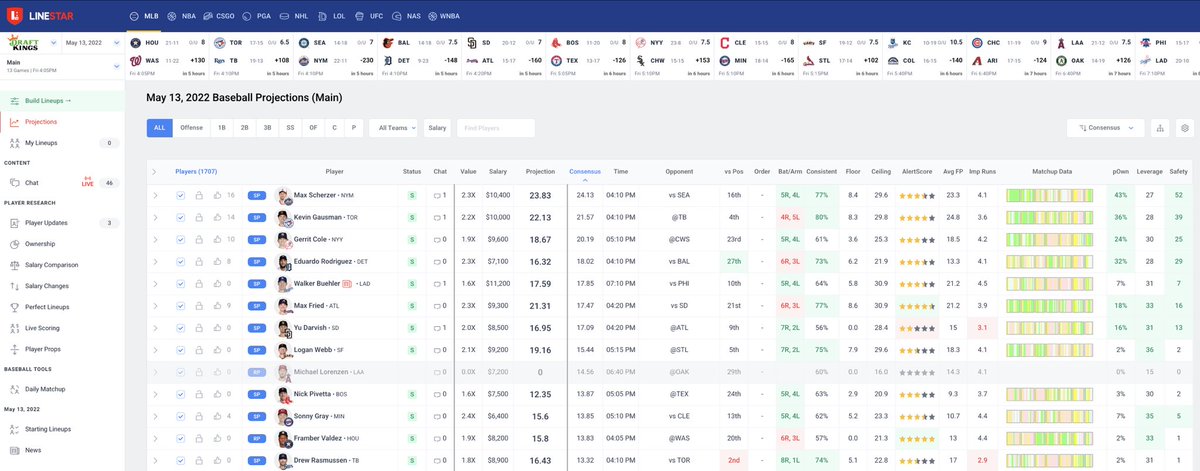This screenshot has height=471, width=1200.
Task: Uncheck the Max Fried checkbox
Action: click(181, 306)
